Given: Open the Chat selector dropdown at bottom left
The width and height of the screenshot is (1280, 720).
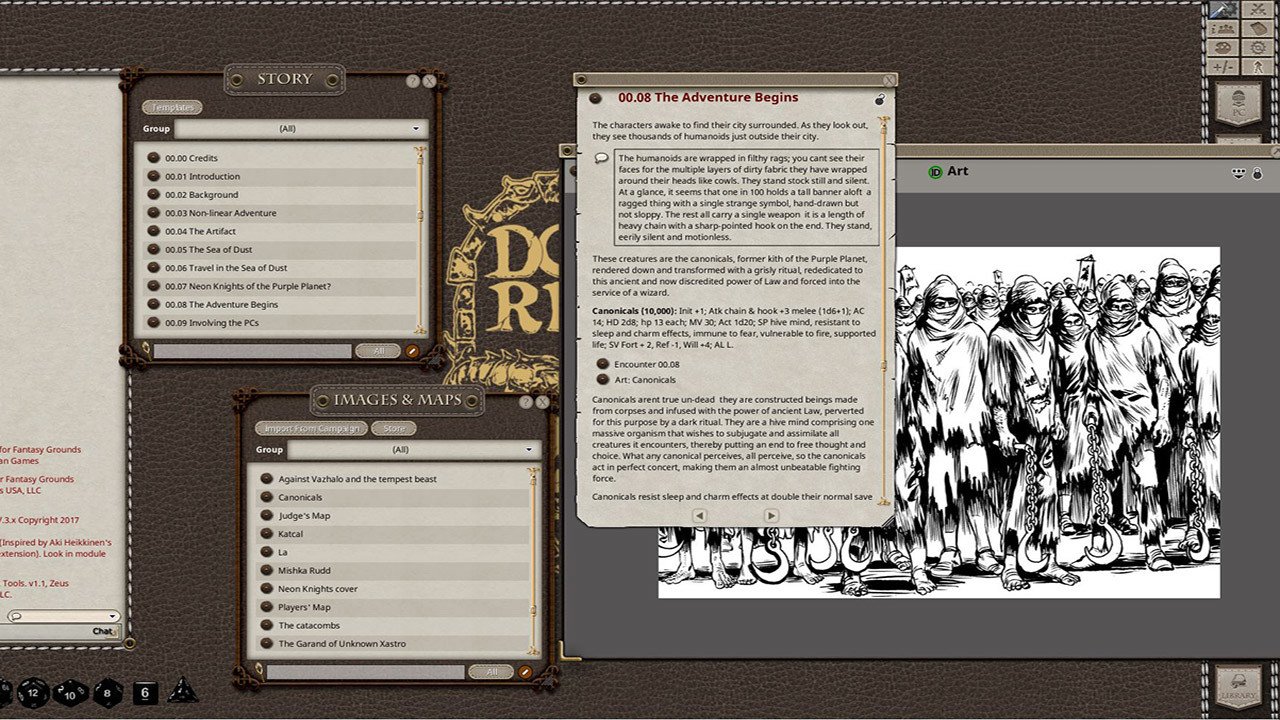Looking at the screenshot, I should click(x=113, y=617).
